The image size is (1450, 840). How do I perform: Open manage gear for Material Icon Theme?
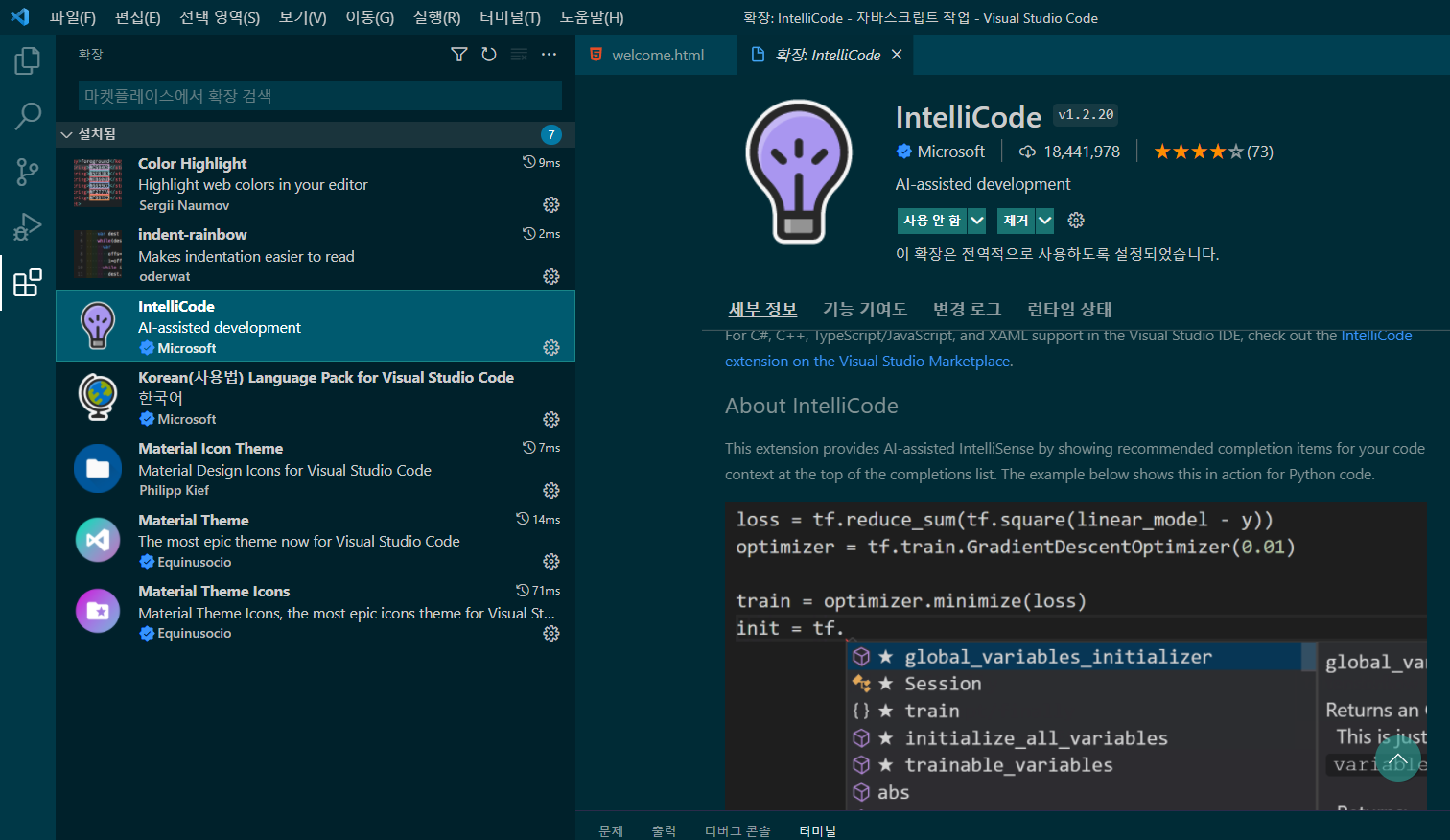(x=551, y=490)
